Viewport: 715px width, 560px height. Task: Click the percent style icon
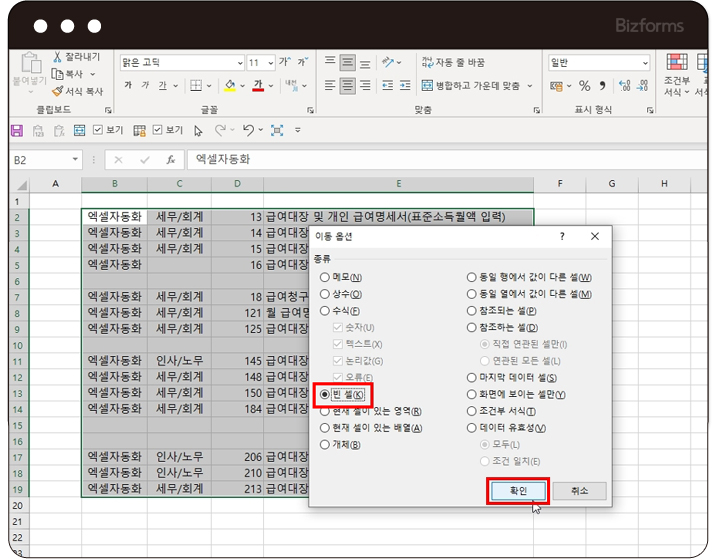584,86
